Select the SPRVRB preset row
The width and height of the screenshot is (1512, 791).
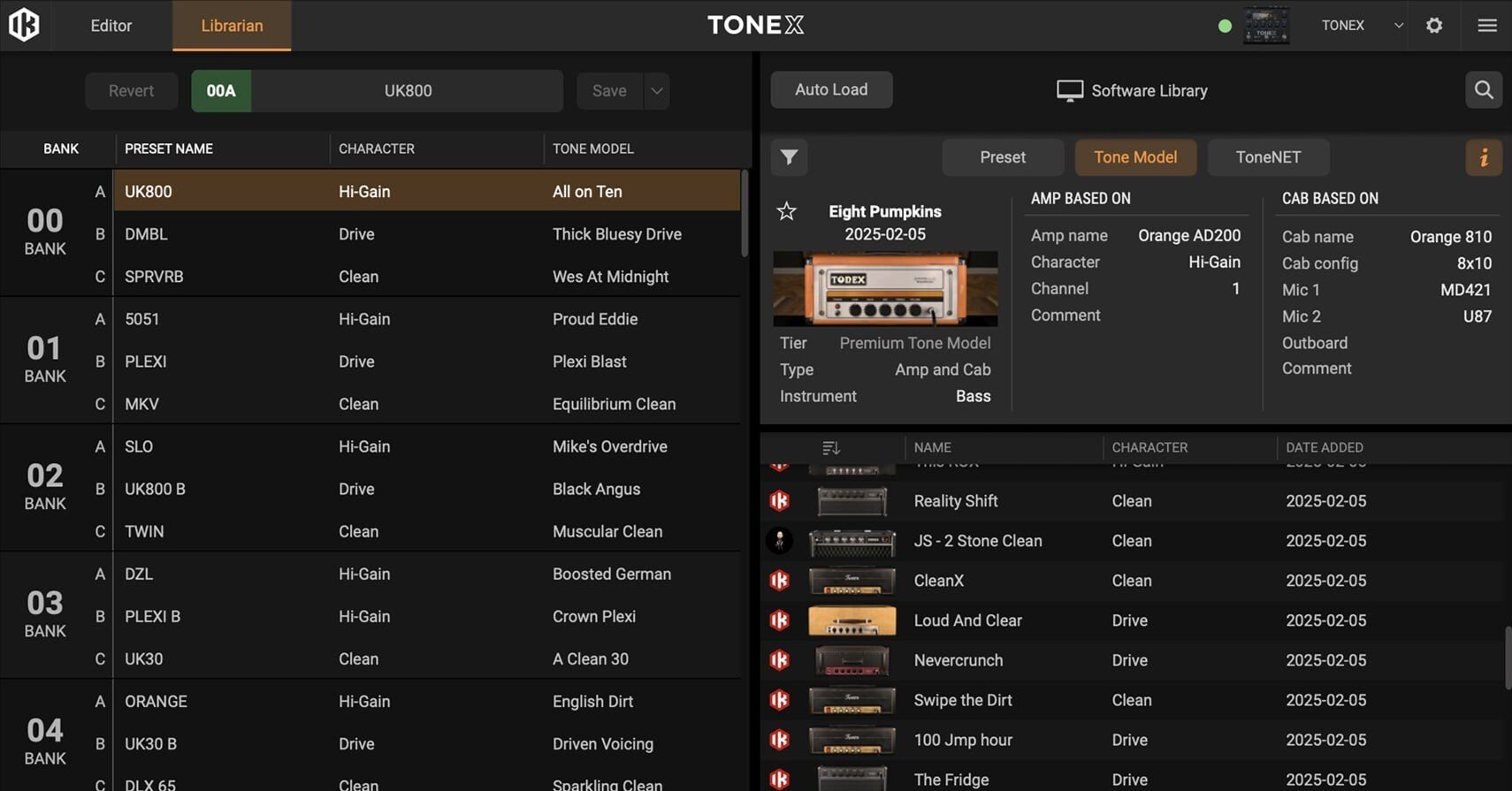(x=427, y=277)
